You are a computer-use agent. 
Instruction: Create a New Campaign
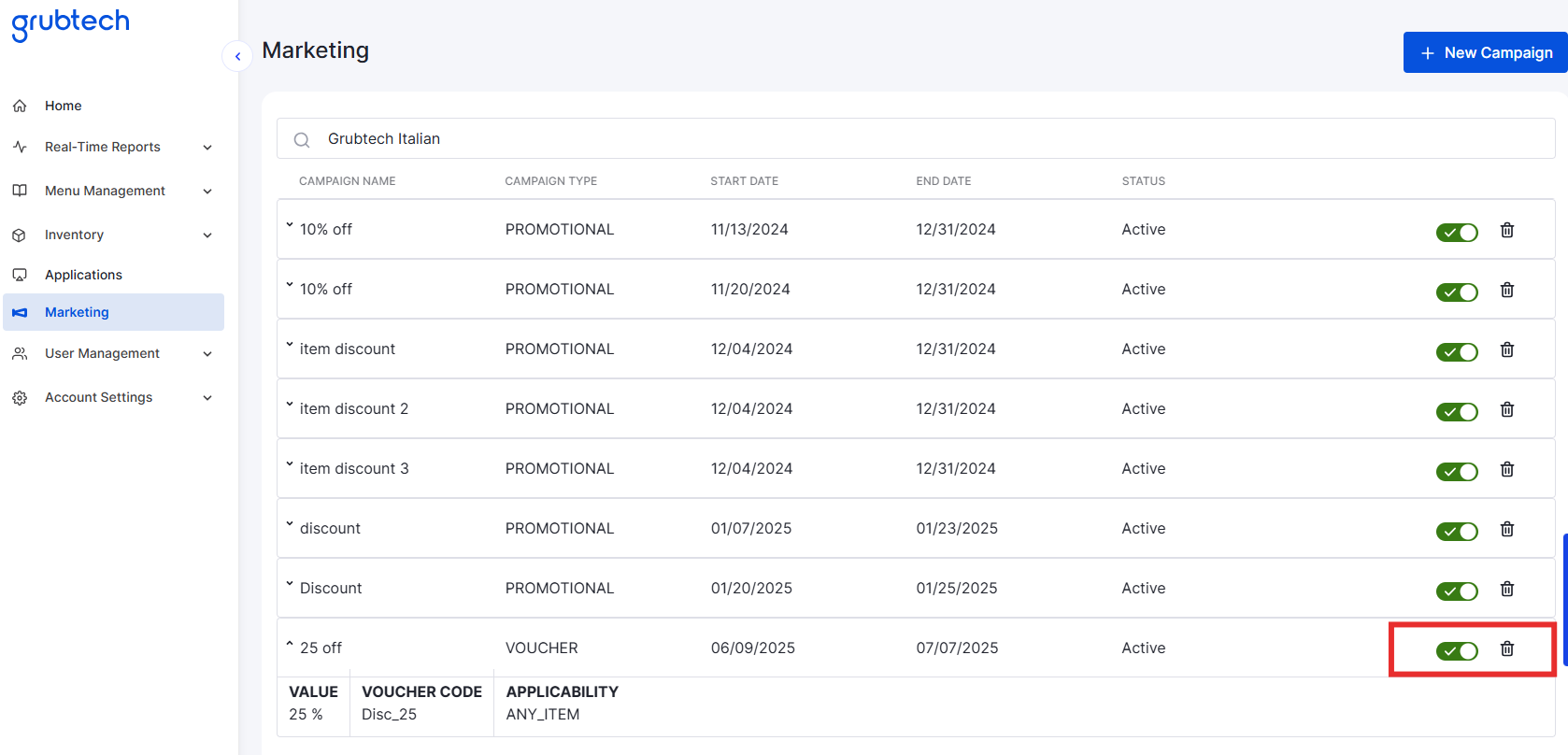click(1485, 52)
